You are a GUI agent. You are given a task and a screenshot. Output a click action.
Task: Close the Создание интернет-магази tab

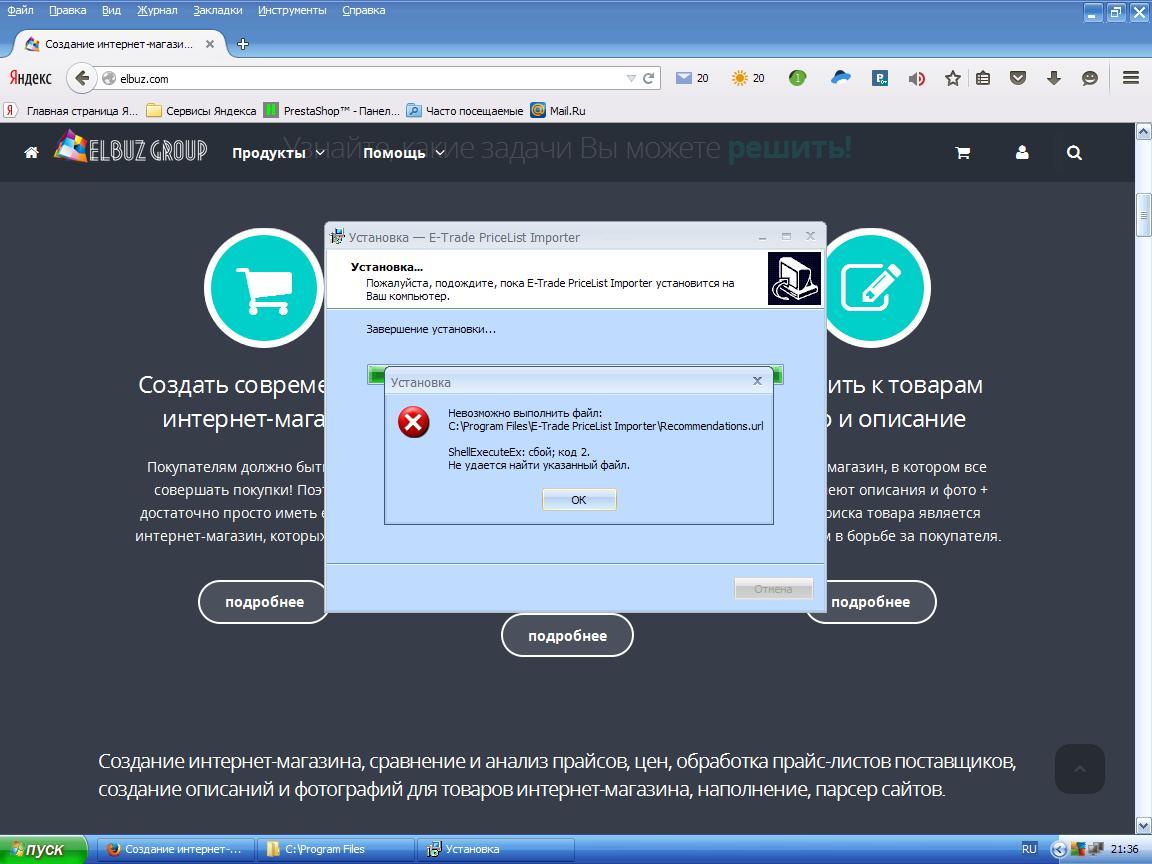[209, 44]
